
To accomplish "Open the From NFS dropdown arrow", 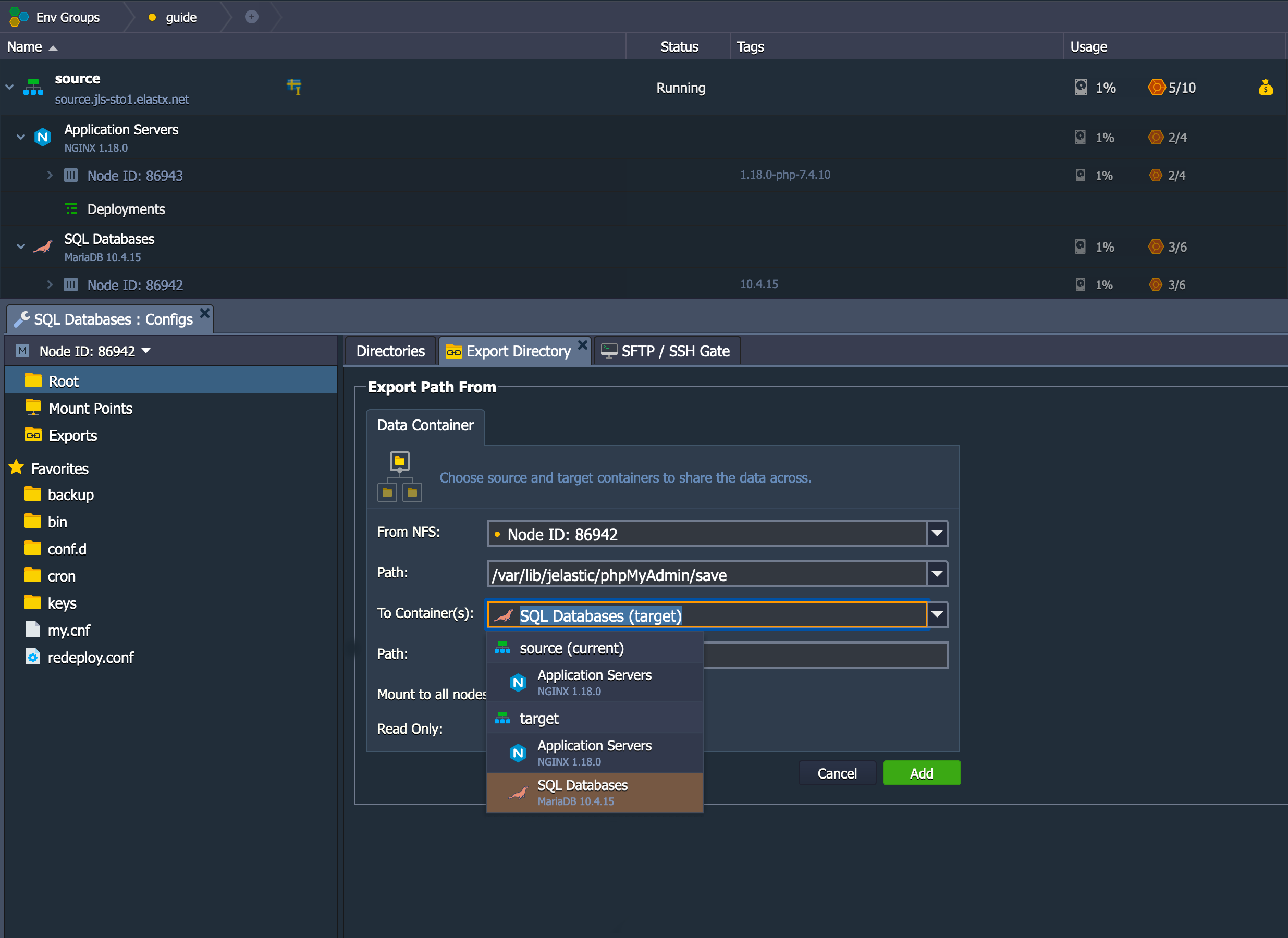I will coord(937,534).
